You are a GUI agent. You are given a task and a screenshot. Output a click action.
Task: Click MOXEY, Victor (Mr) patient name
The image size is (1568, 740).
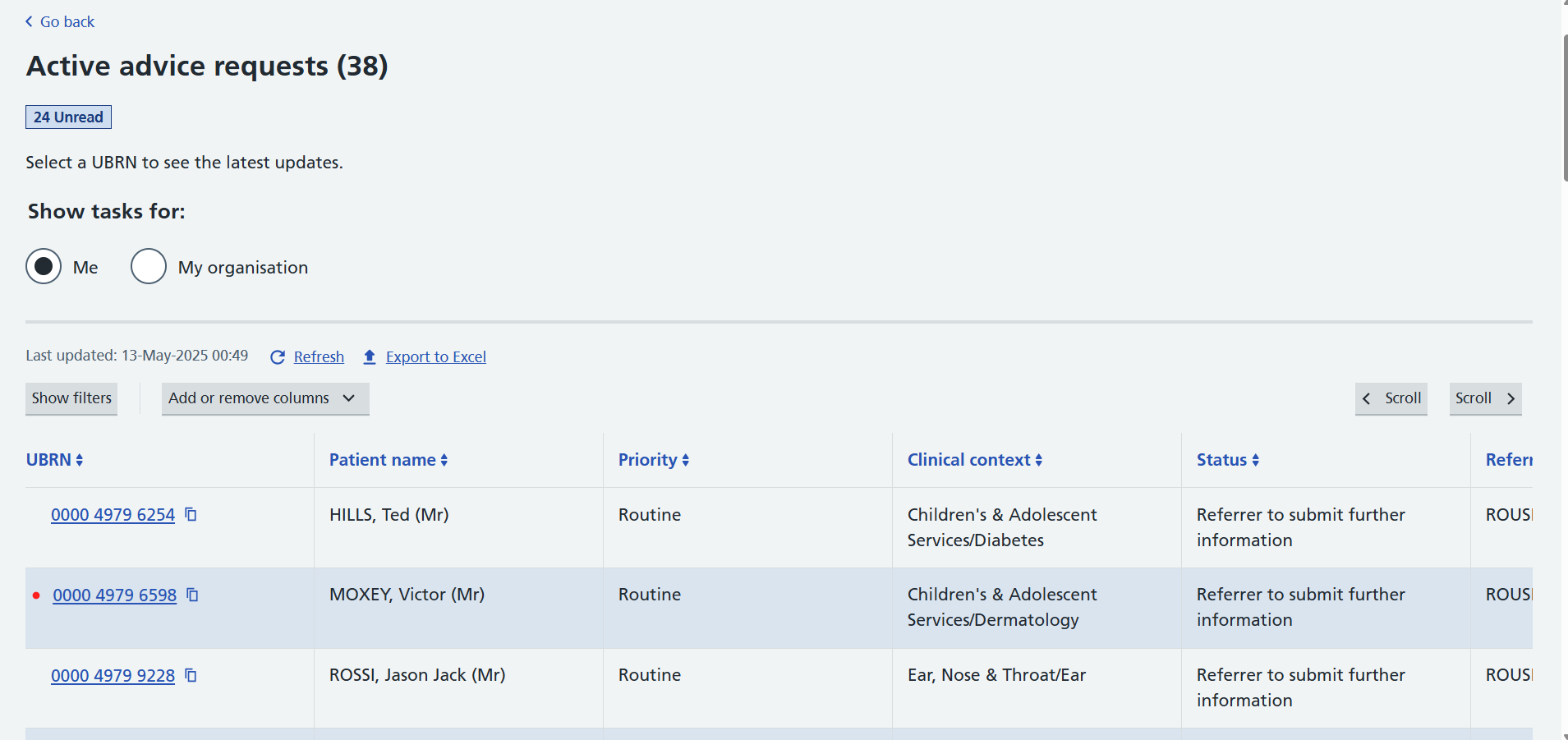tap(407, 595)
